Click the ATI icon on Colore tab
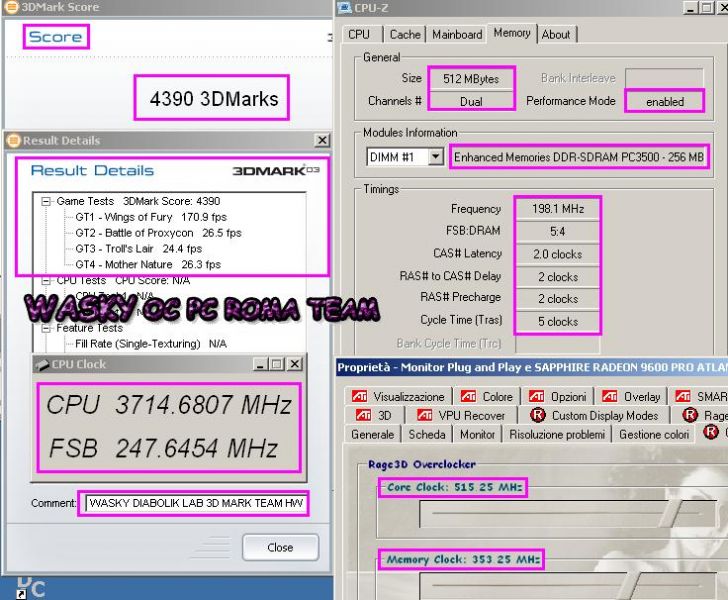The image size is (728, 600). (x=468, y=396)
